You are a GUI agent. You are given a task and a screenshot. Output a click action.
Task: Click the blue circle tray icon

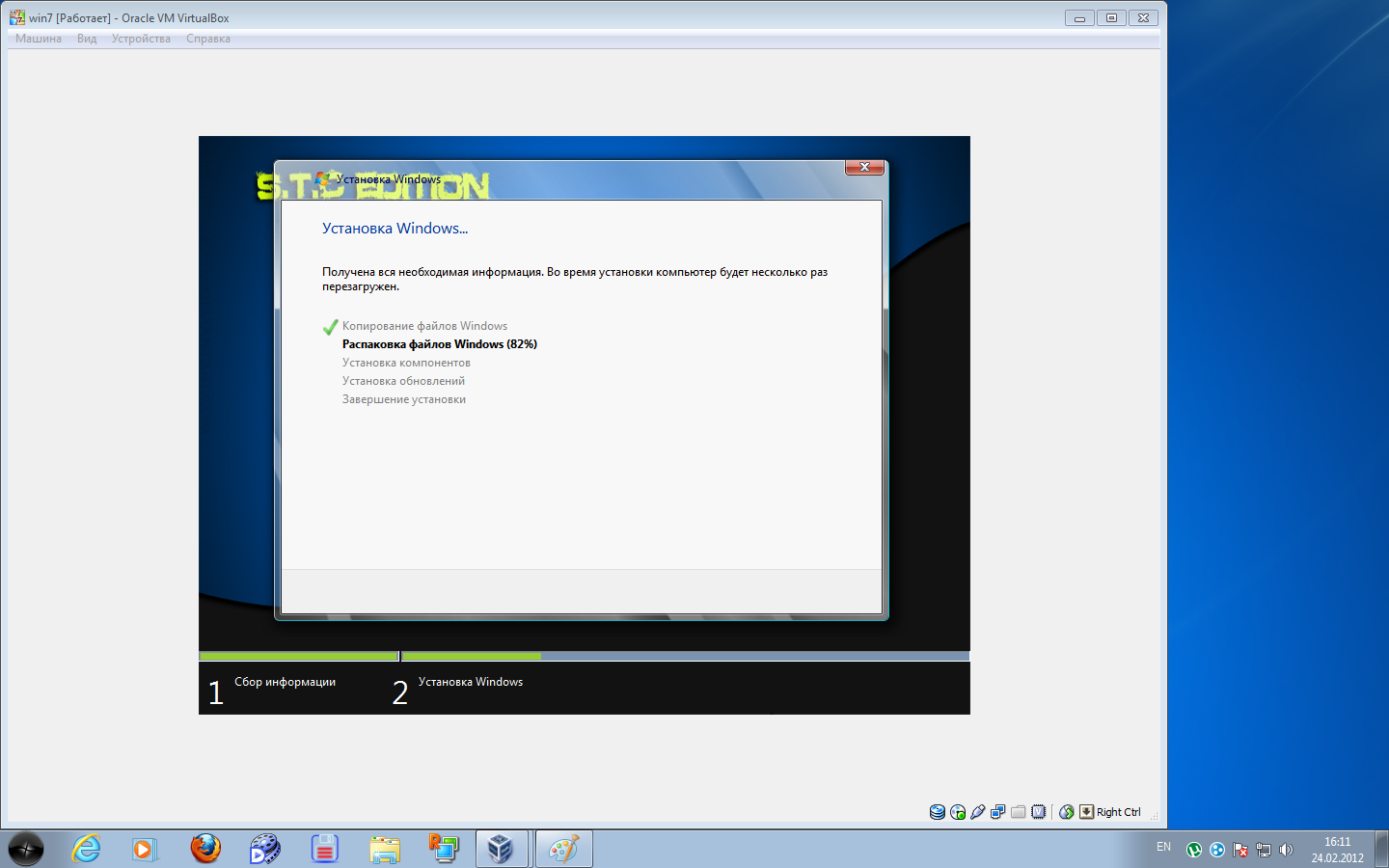(x=1217, y=850)
